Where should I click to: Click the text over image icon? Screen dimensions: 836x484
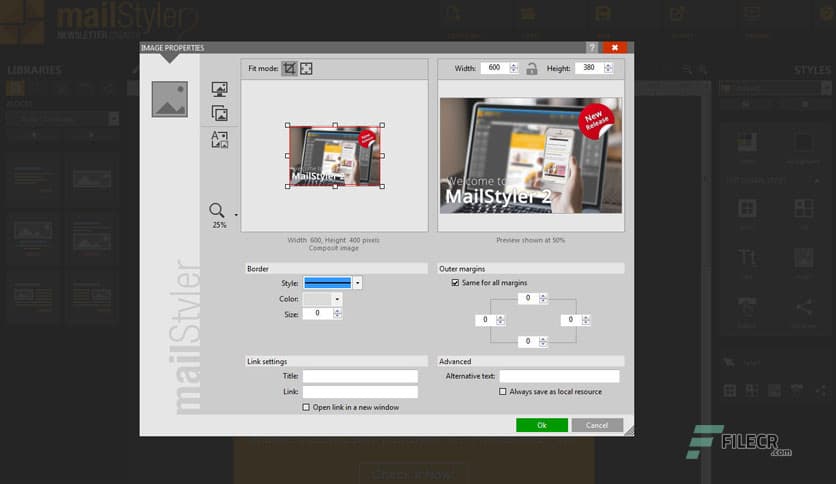pyautogui.click(x=220, y=139)
